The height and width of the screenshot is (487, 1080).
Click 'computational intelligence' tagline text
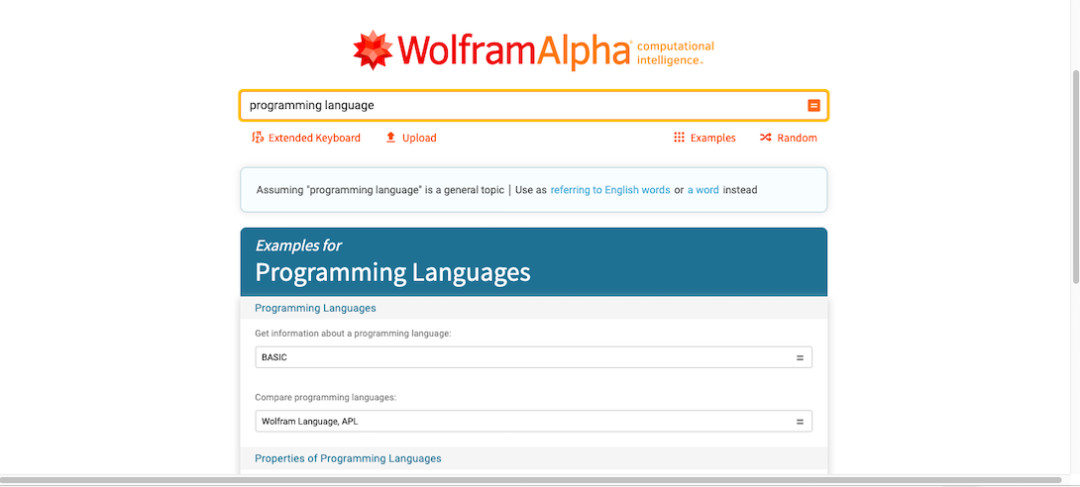coord(675,53)
